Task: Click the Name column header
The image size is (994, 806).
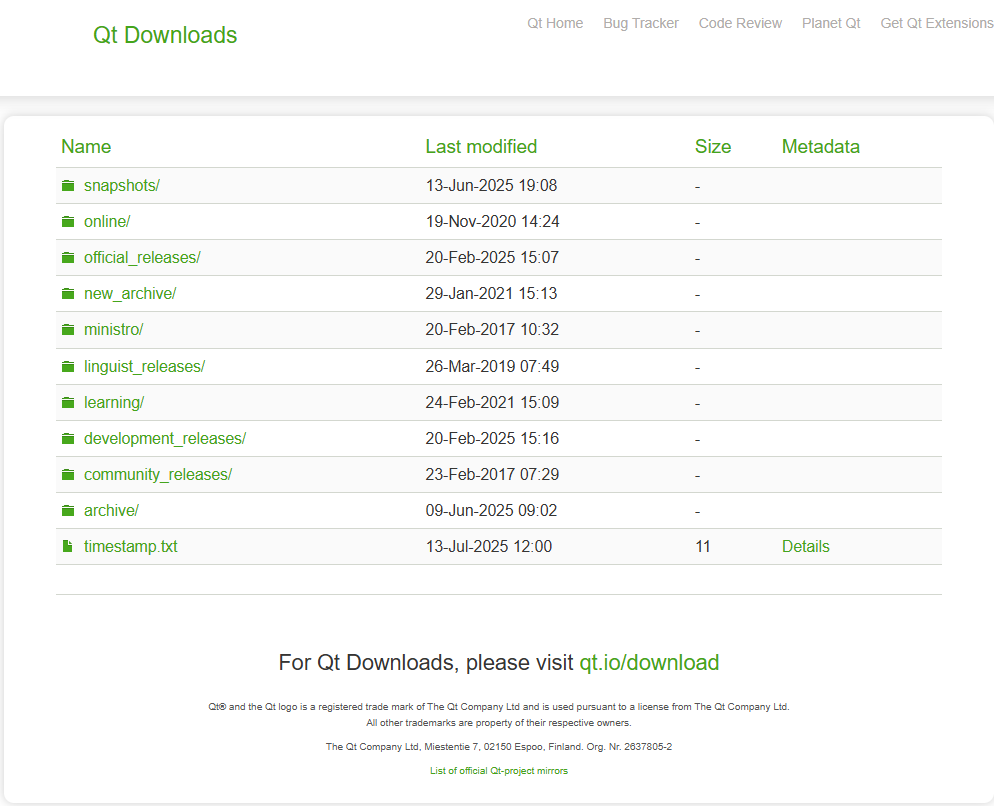Action: [x=86, y=146]
